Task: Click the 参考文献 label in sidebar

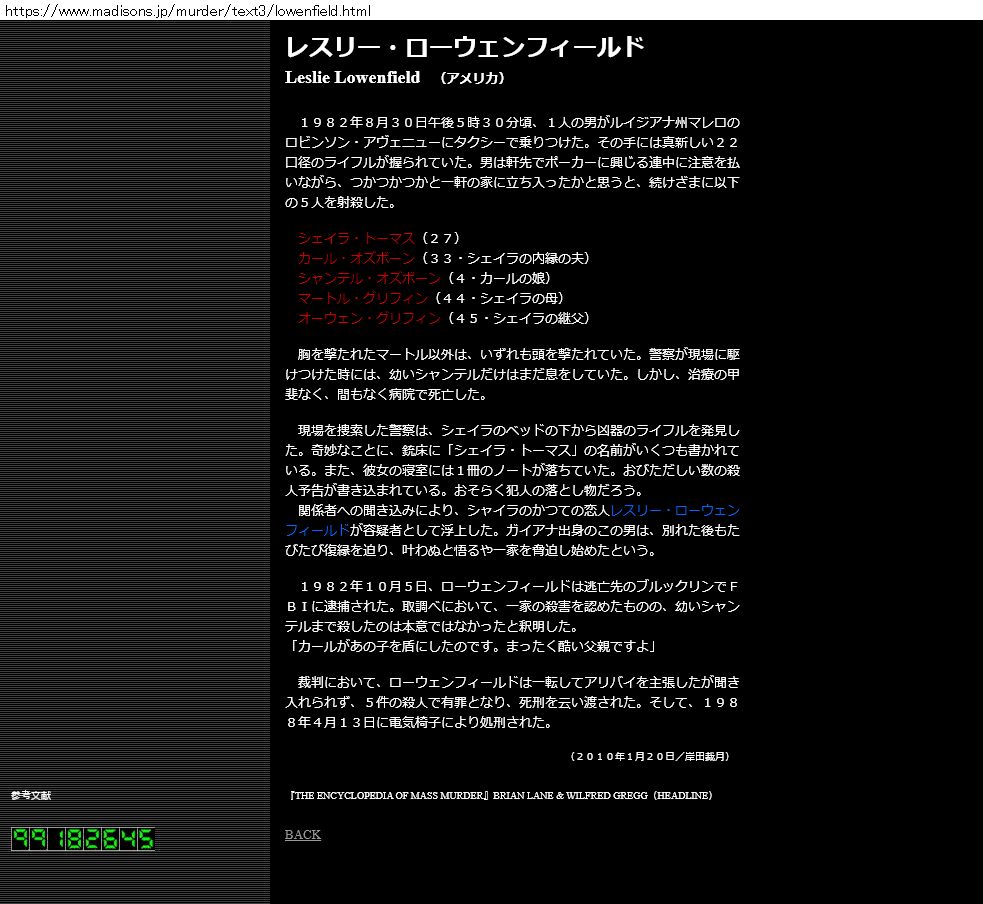Action: [31, 796]
